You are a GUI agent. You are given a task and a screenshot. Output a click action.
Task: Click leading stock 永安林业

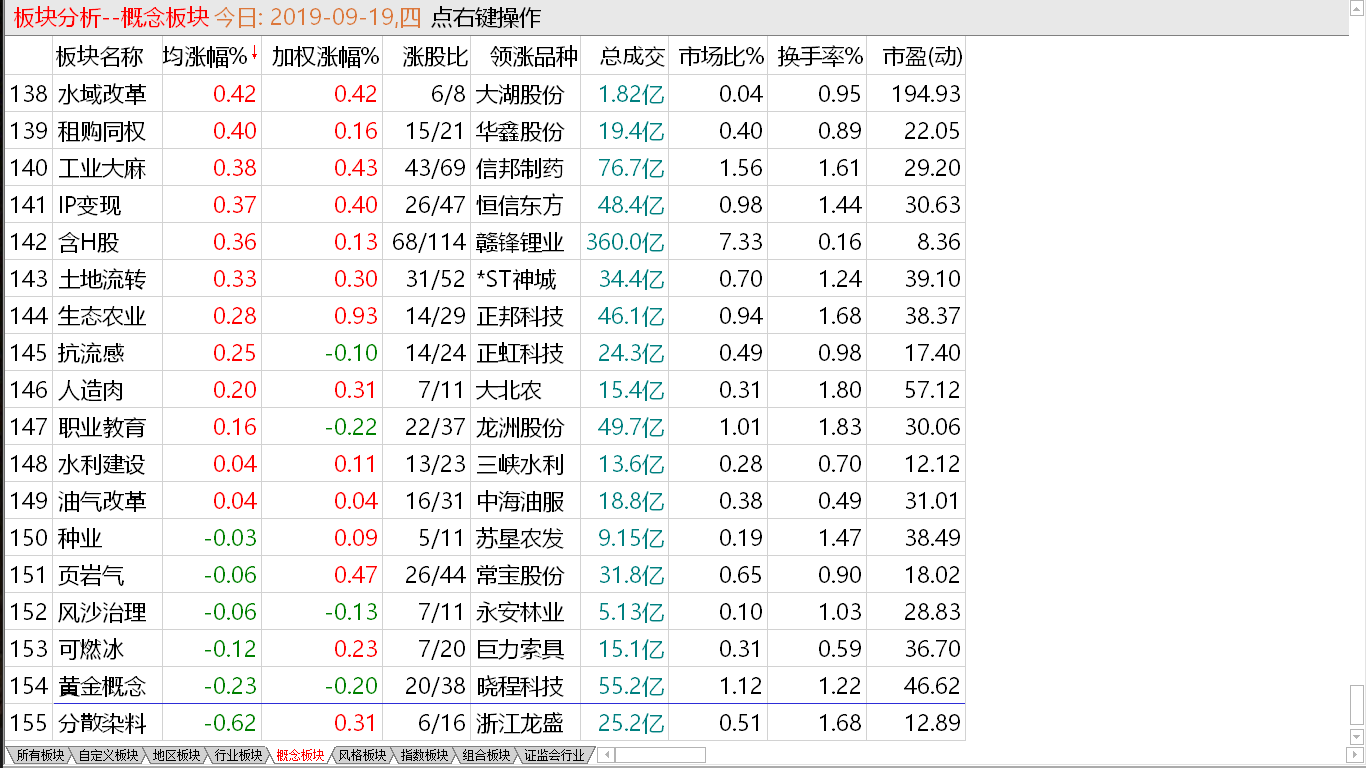[520, 612]
